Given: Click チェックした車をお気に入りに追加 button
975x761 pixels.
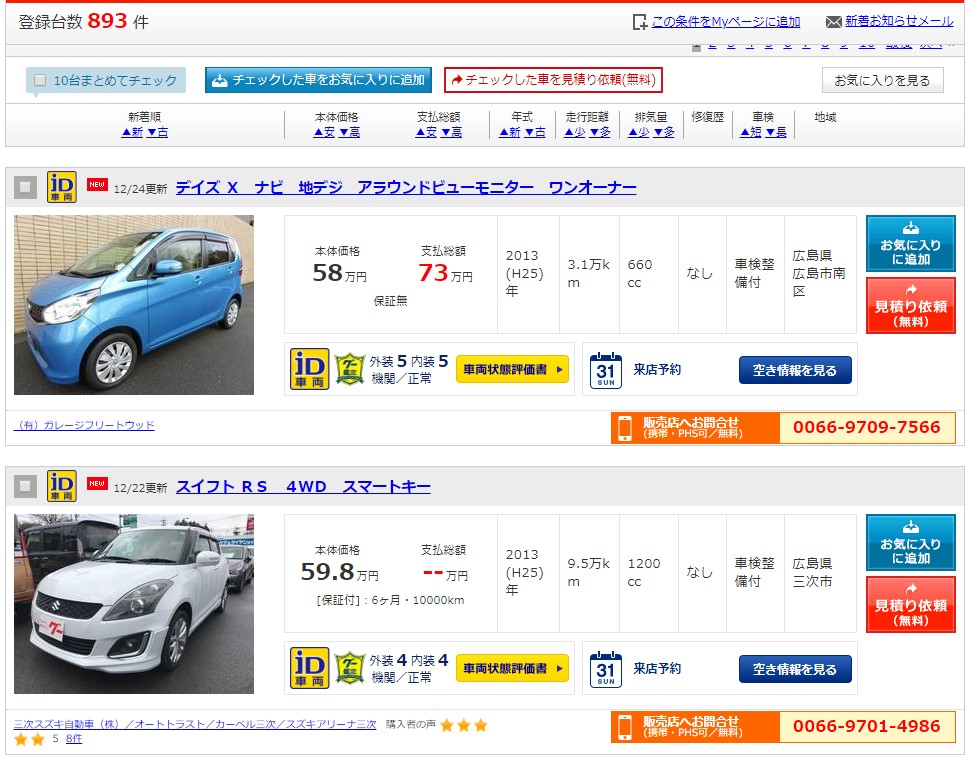Looking at the screenshot, I should point(318,80).
